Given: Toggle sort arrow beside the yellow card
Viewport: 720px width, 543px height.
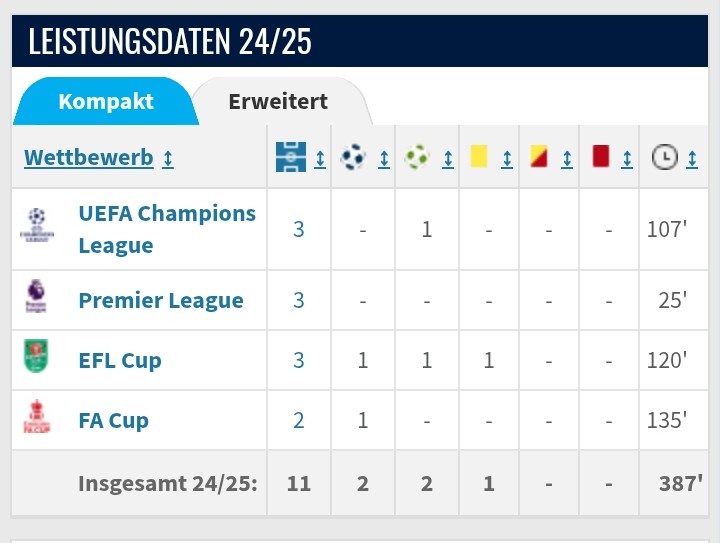Looking at the screenshot, I should (506, 158).
